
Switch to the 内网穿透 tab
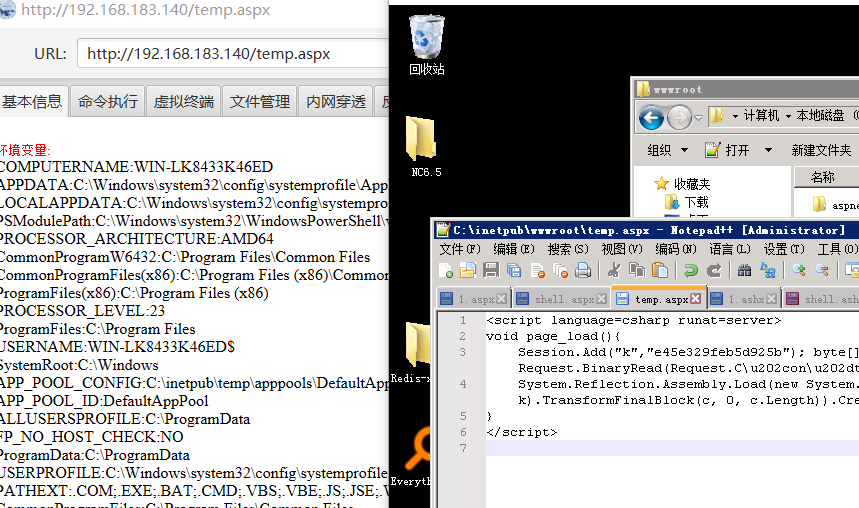336,102
